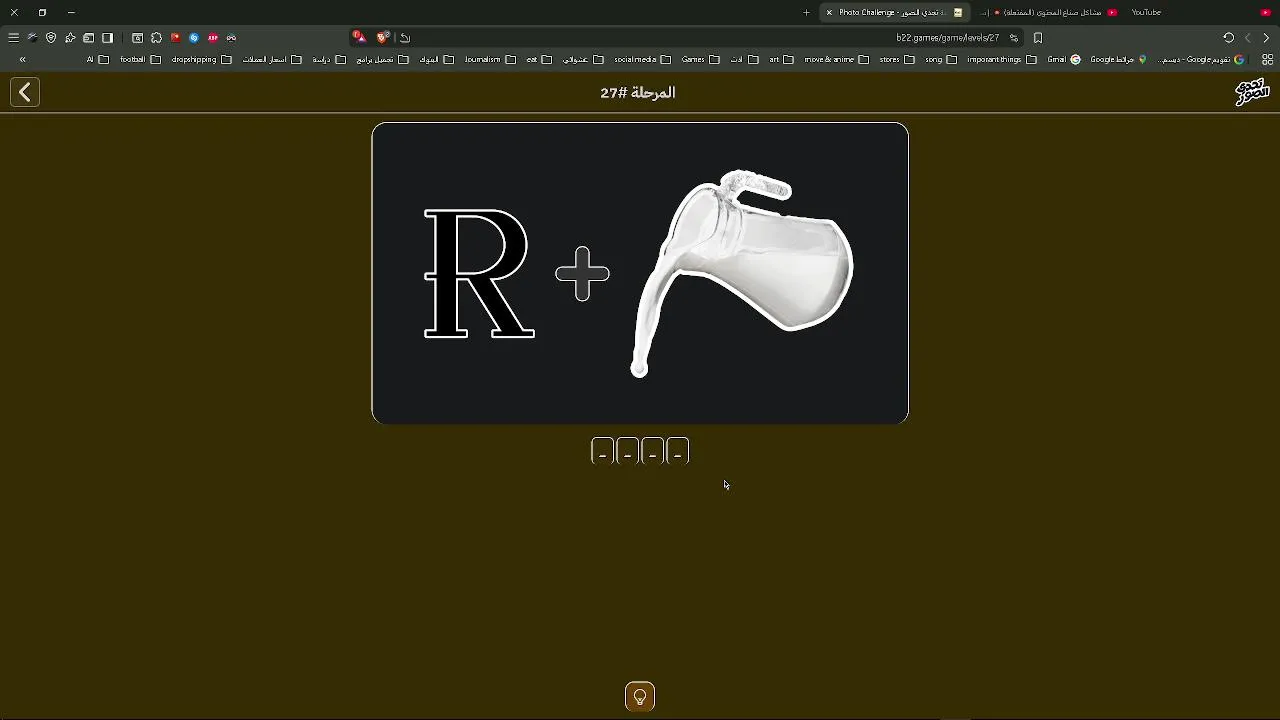
Task: Open the pinned red YouTube tab icon
Action: click(1265, 12)
